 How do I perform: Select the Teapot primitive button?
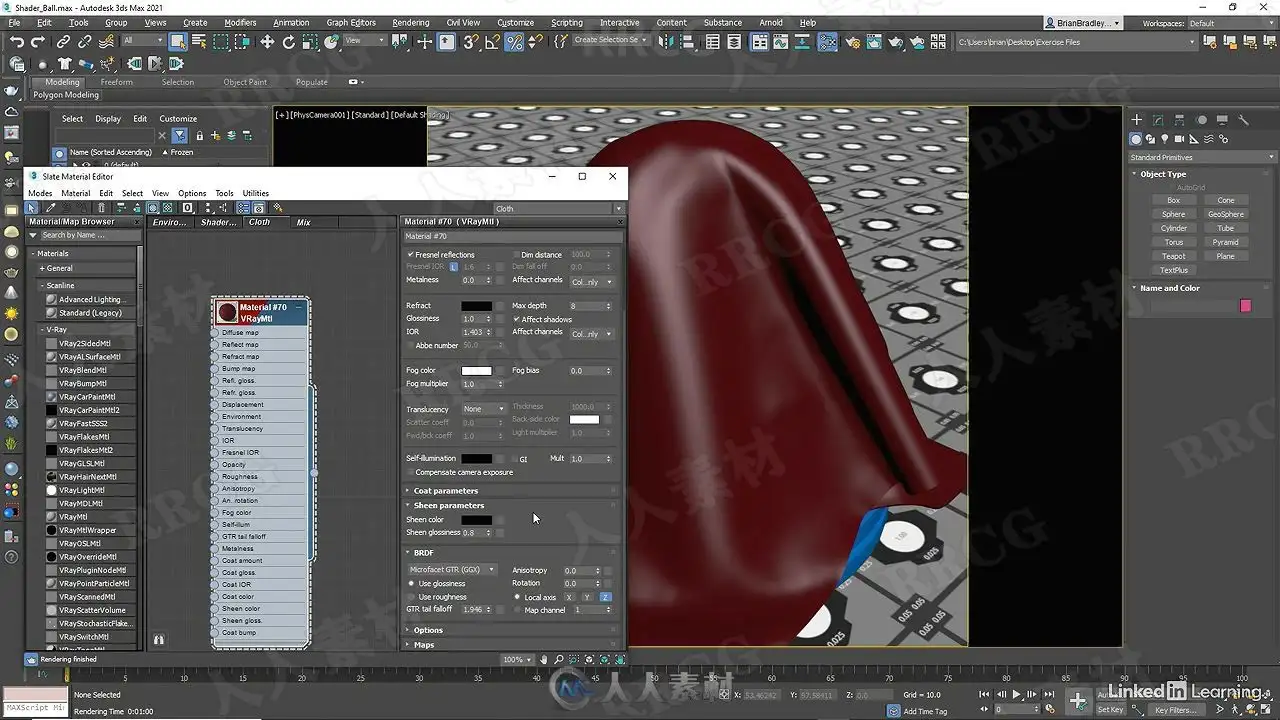pyautogui.click(x=1174, y=256)
